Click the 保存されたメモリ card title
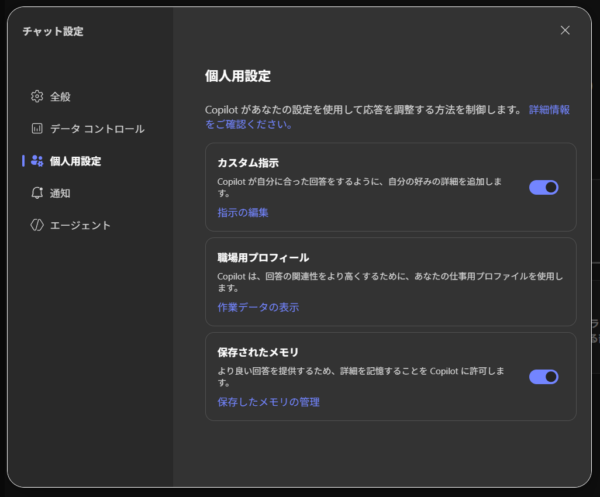 258,352
